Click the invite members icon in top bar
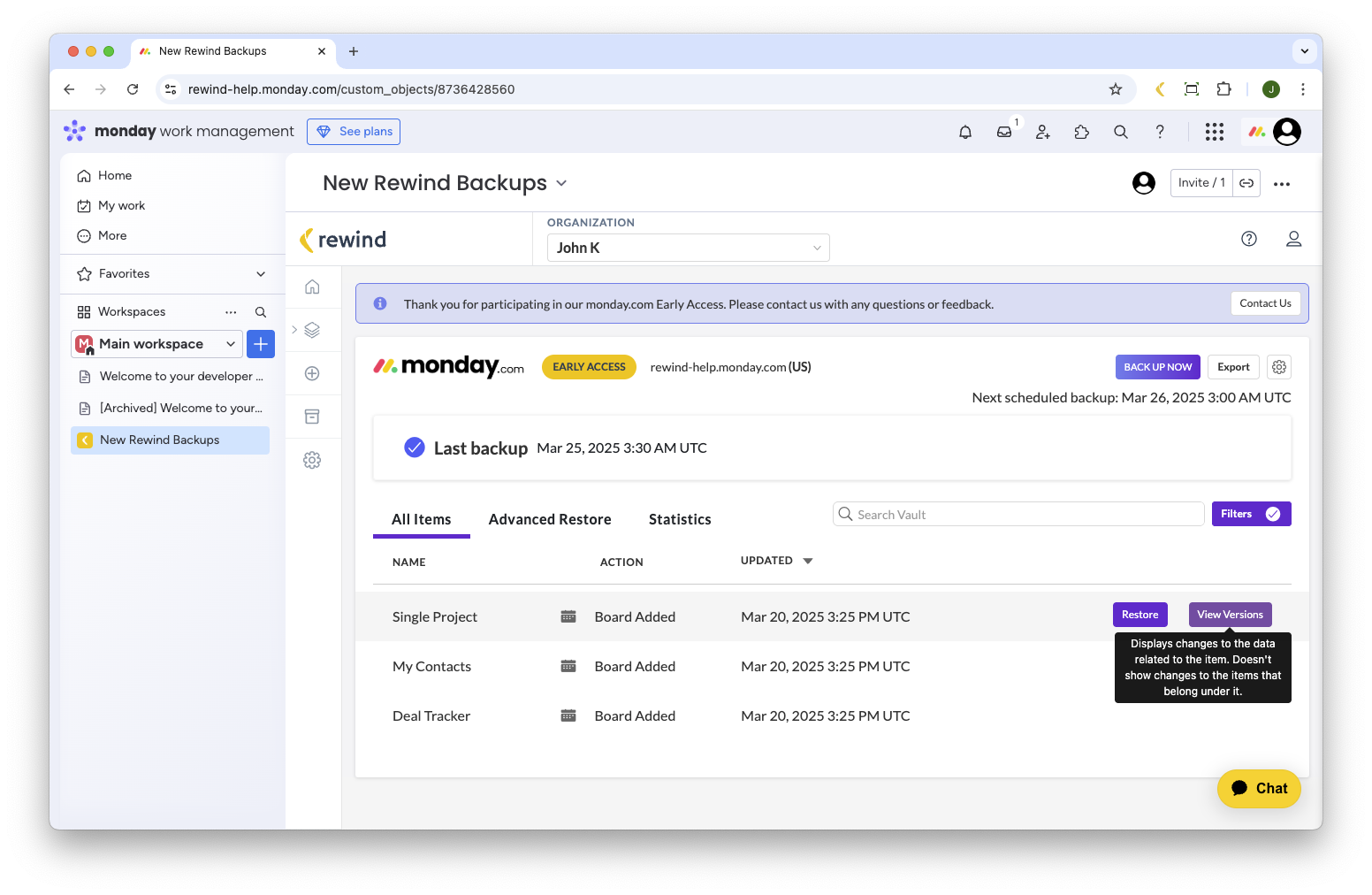 pos(1043,132)
